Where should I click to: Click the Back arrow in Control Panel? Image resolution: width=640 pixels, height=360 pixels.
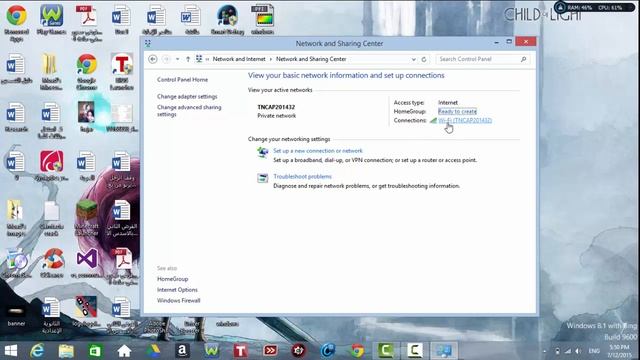tap(153, 59)
